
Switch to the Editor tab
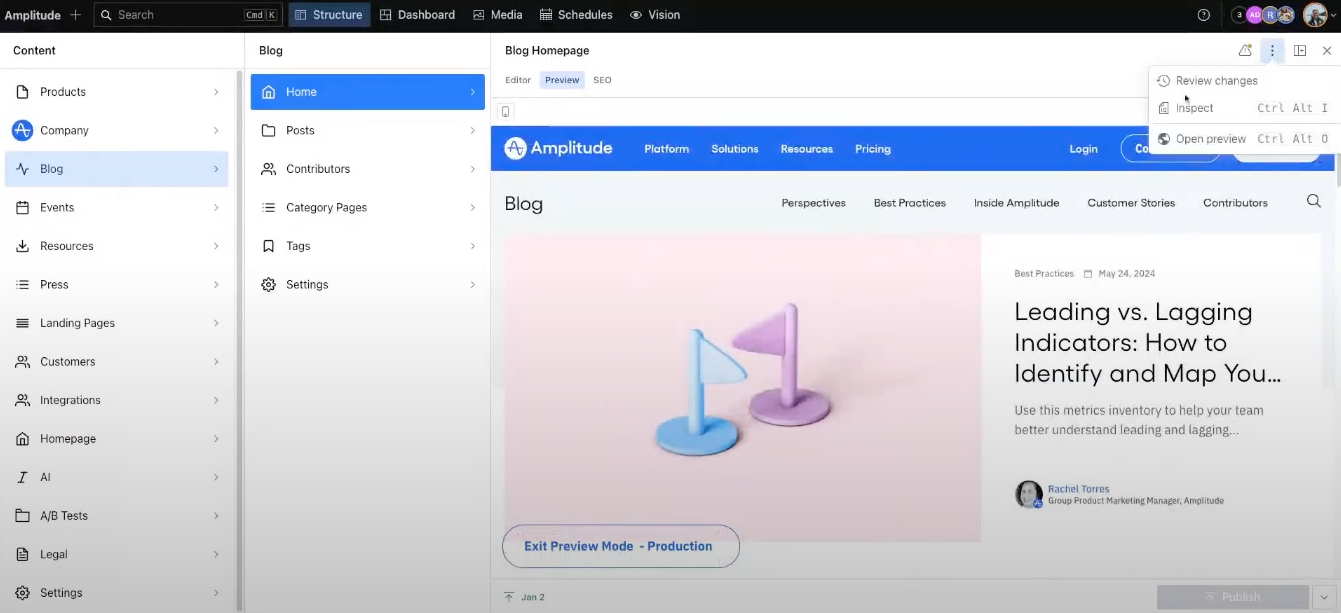518,80
